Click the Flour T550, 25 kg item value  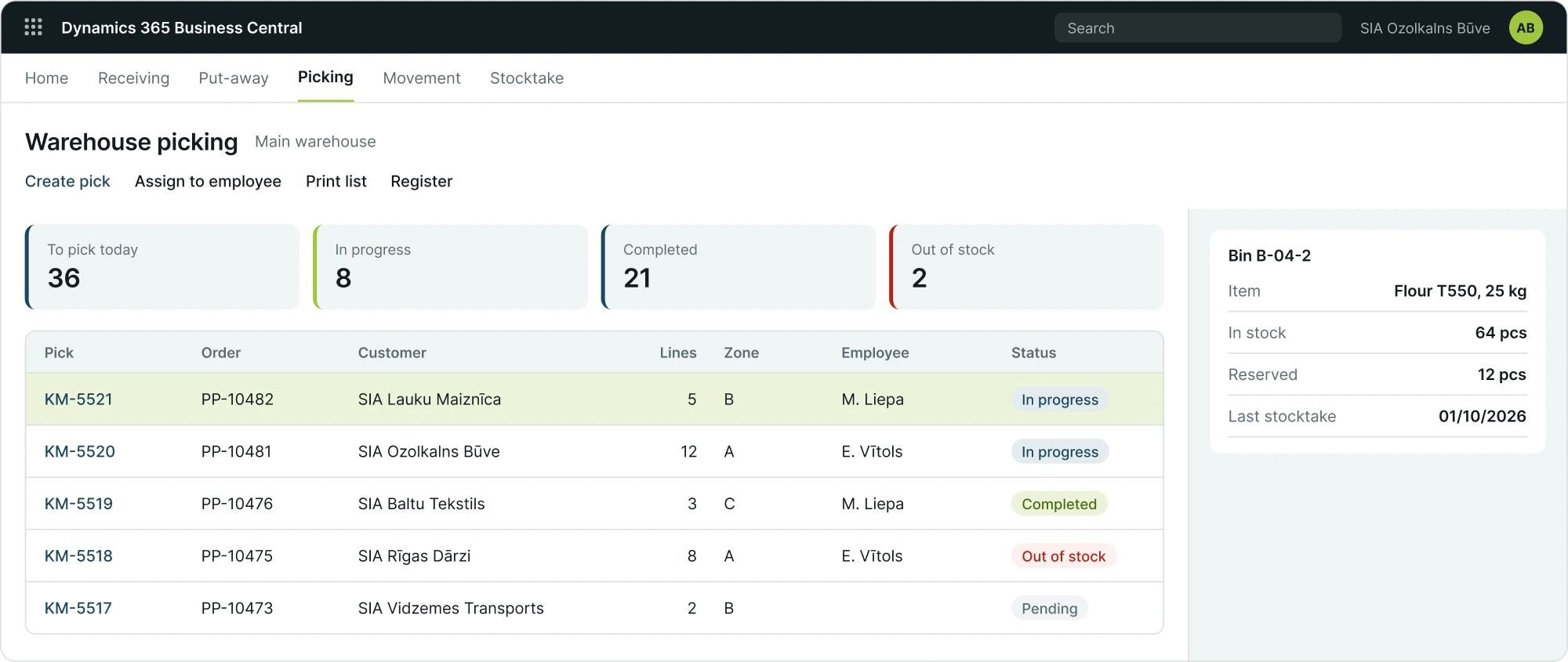click(1460, 291)
